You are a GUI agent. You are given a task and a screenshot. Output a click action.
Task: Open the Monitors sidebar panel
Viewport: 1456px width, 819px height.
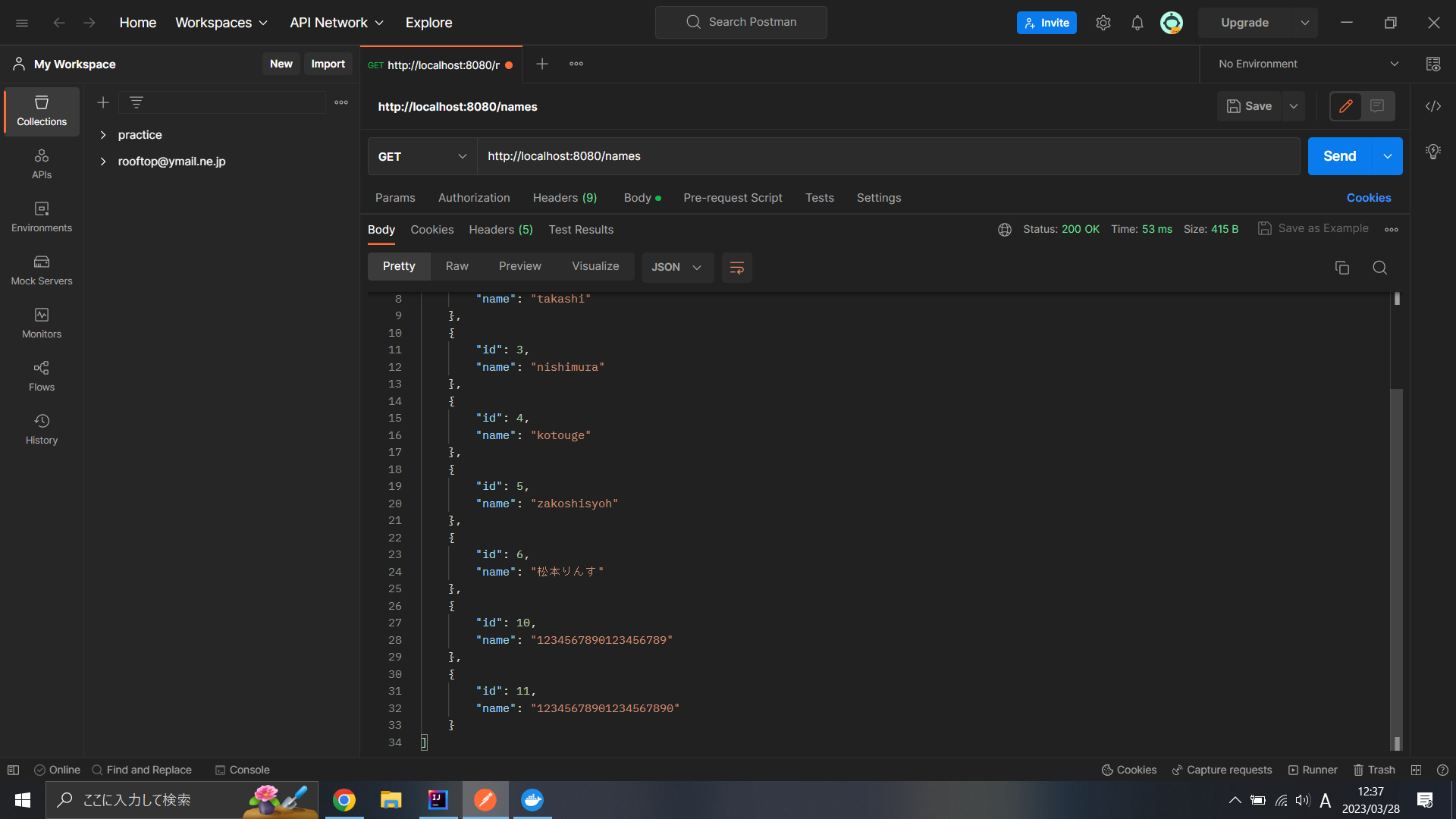[42, 324]
